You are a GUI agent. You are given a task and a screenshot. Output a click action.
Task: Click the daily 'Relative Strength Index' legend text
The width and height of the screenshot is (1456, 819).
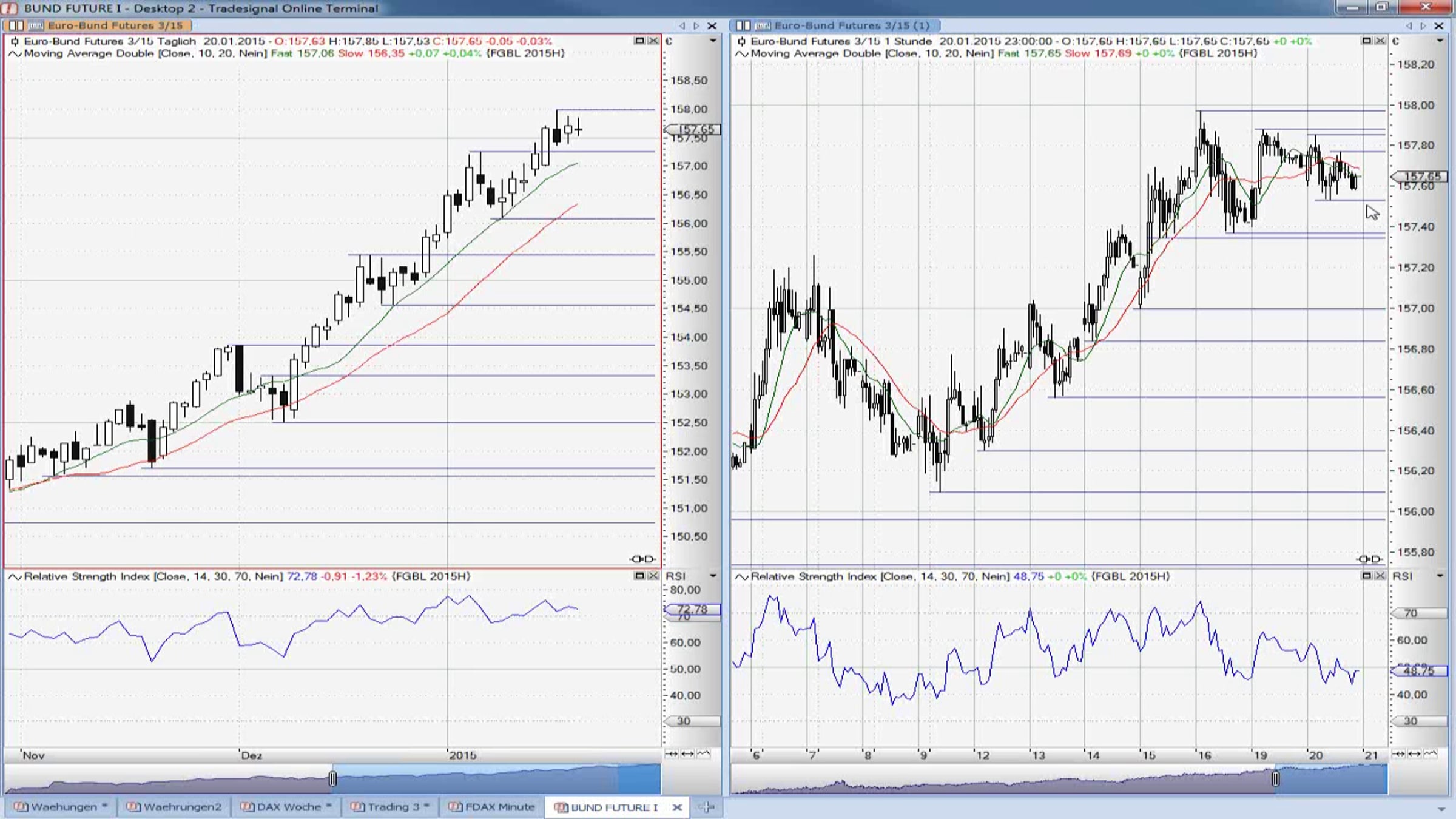(x=87, y=576)
